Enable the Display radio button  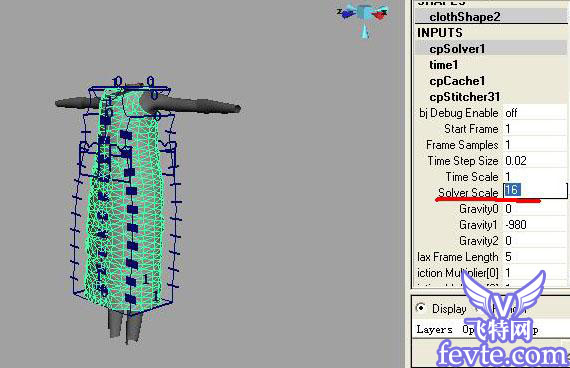(421, 308)
